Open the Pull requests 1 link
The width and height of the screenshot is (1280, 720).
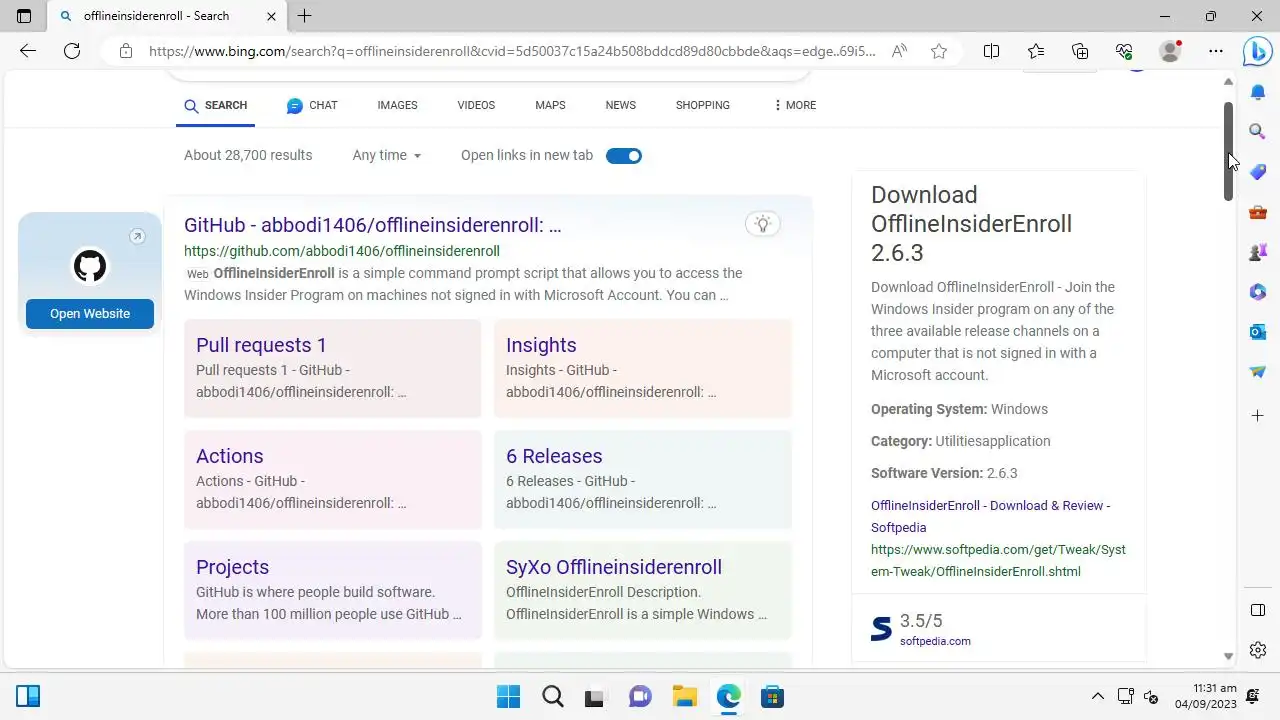[261, 345]
